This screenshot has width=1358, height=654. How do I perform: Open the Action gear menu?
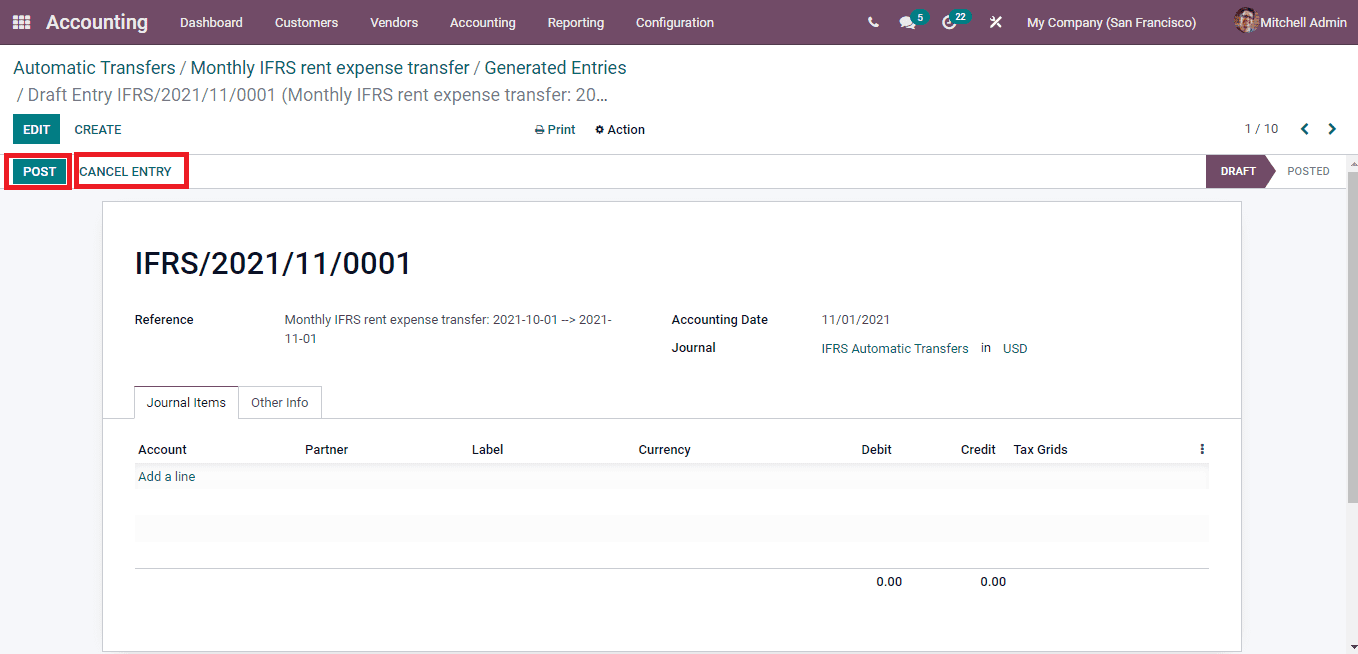coord(619,129)
